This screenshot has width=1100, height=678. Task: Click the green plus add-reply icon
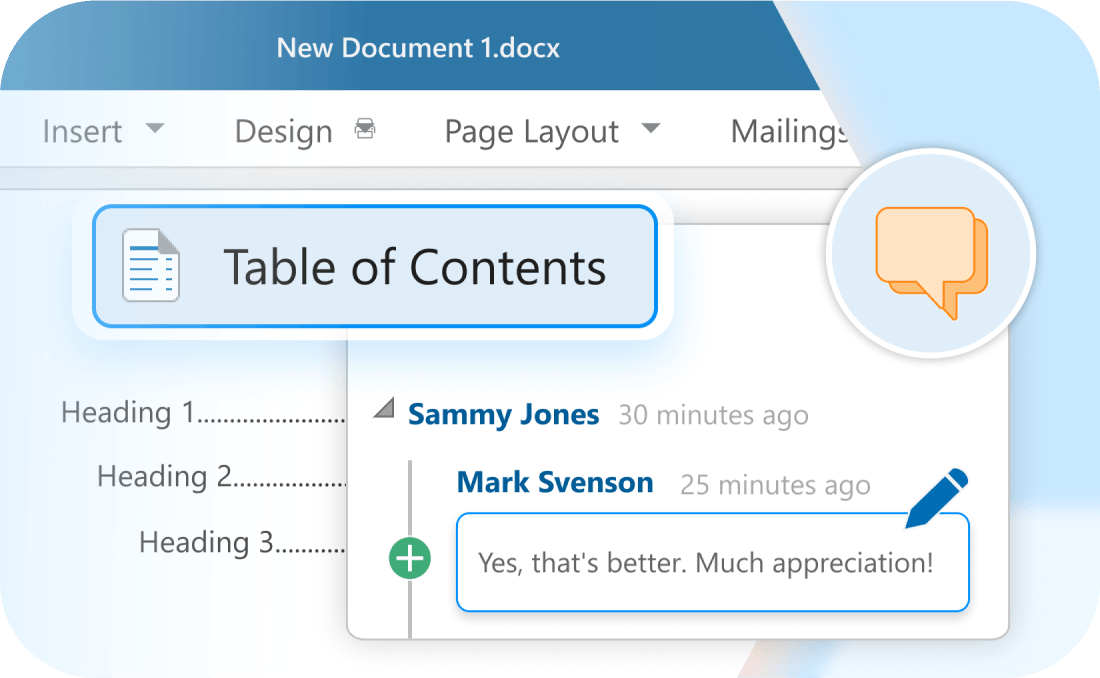(410, 559)
